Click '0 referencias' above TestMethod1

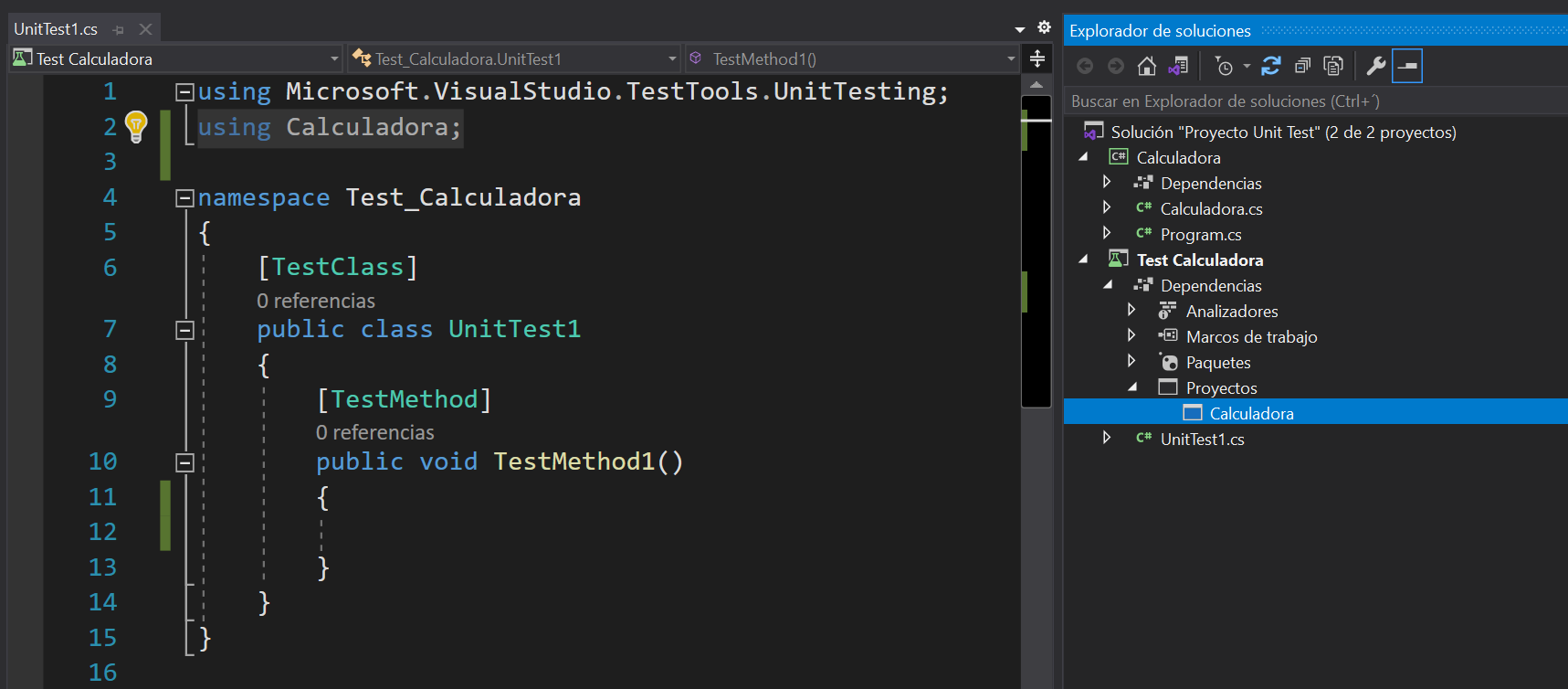click(x=375, y=432)
